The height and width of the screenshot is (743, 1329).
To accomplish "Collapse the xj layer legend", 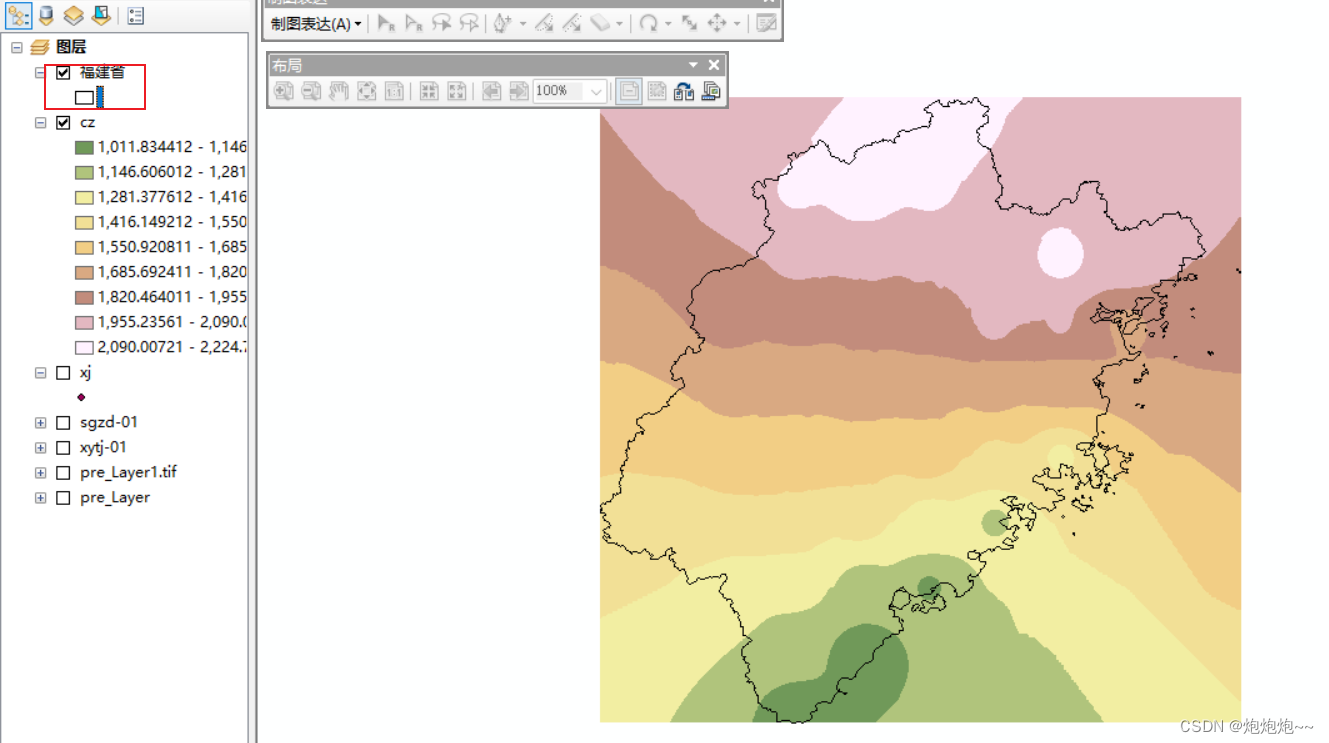I will point(40,372).
